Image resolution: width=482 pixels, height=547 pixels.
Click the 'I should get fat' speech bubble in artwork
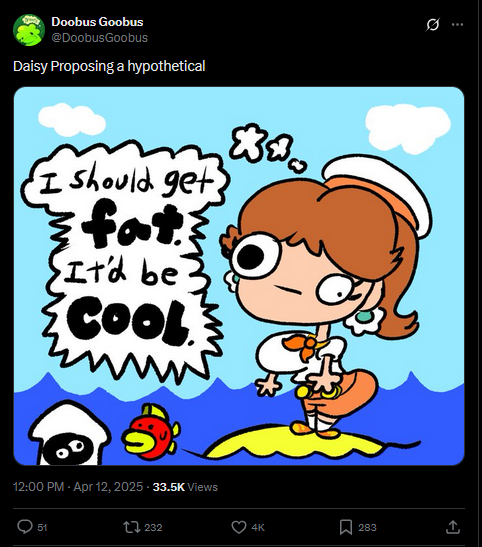[124, 258]
